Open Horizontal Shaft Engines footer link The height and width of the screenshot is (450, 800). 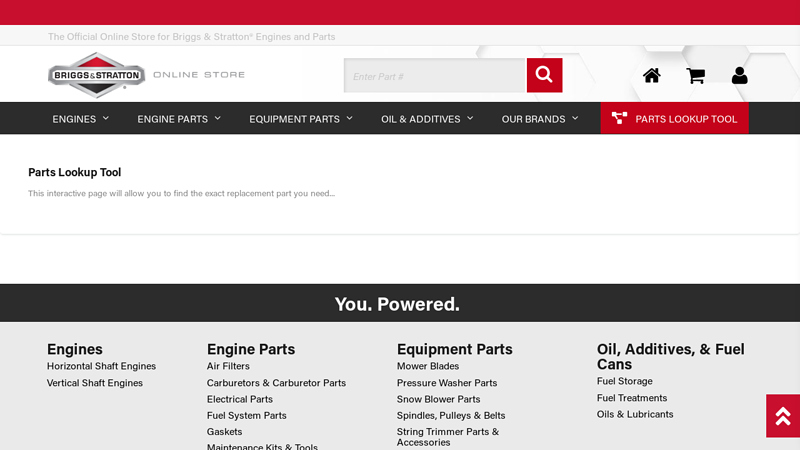point(102,366)
